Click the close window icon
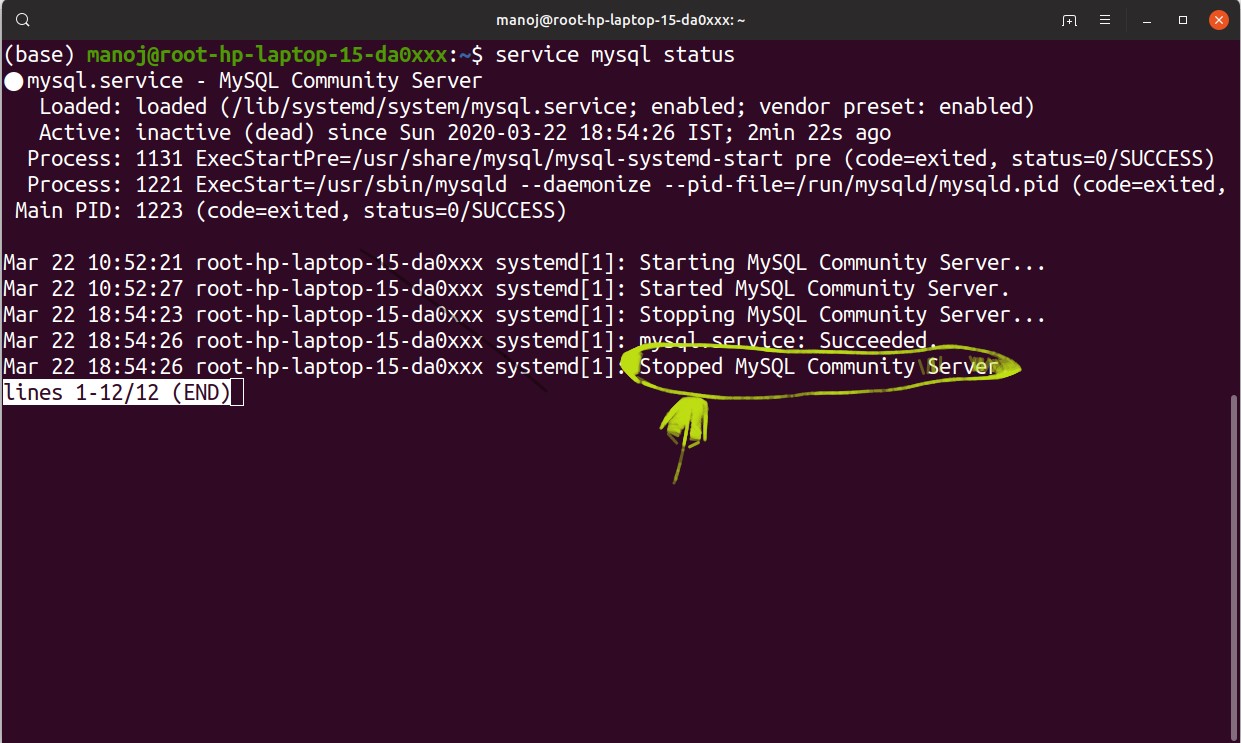This screenshot has width=1241, height=743. (1217, 19)
